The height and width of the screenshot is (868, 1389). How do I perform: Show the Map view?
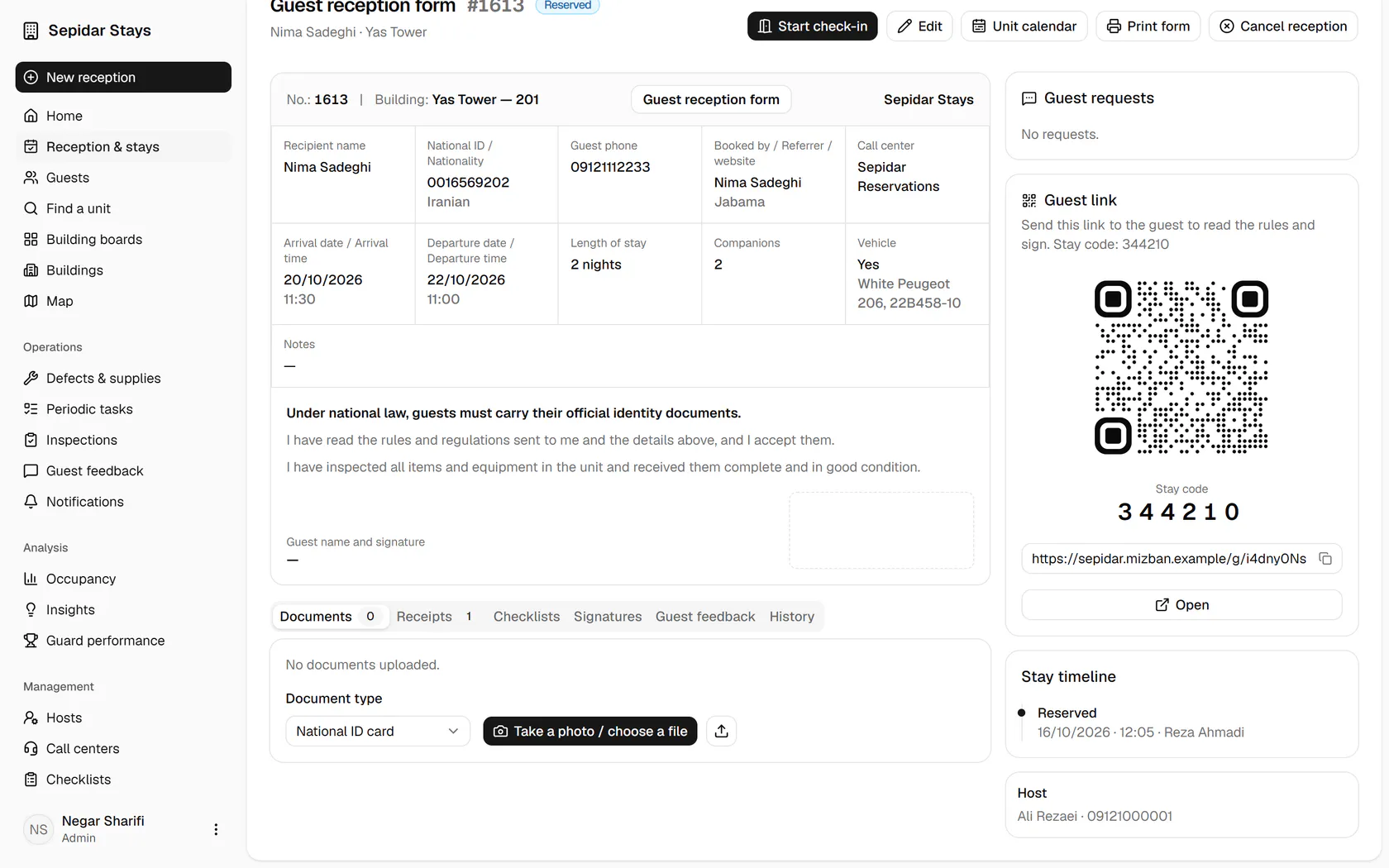click(x=123, y=301)
